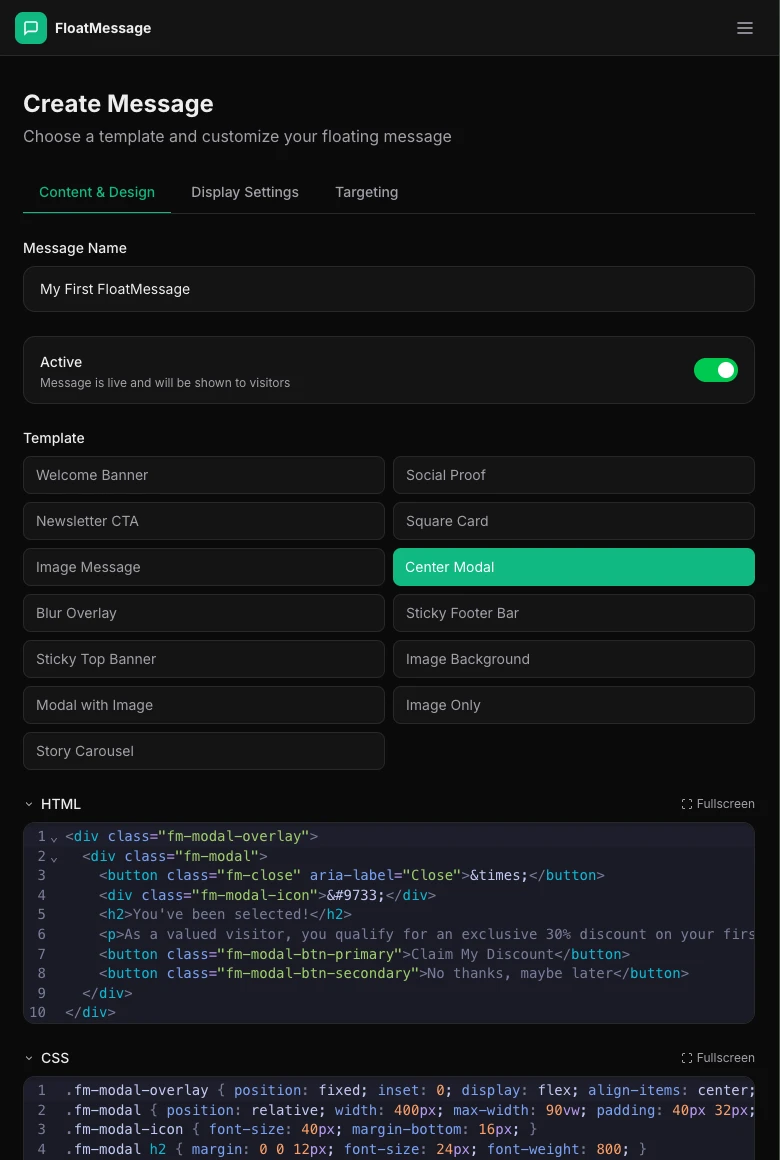Choose the Social Proof template

pos(573,475)
